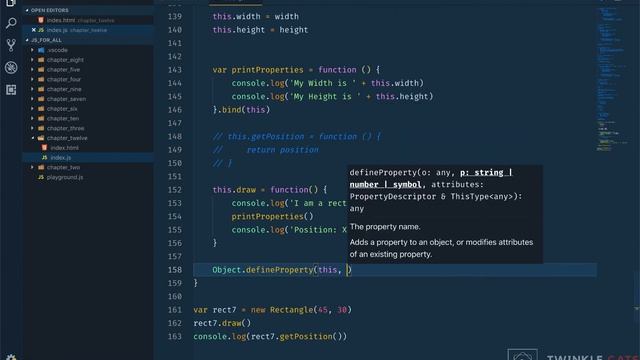Select index.js inside chapter_twelve folder
The width and height of the screenshot is (640, 360).
click(x=88, y=158)
